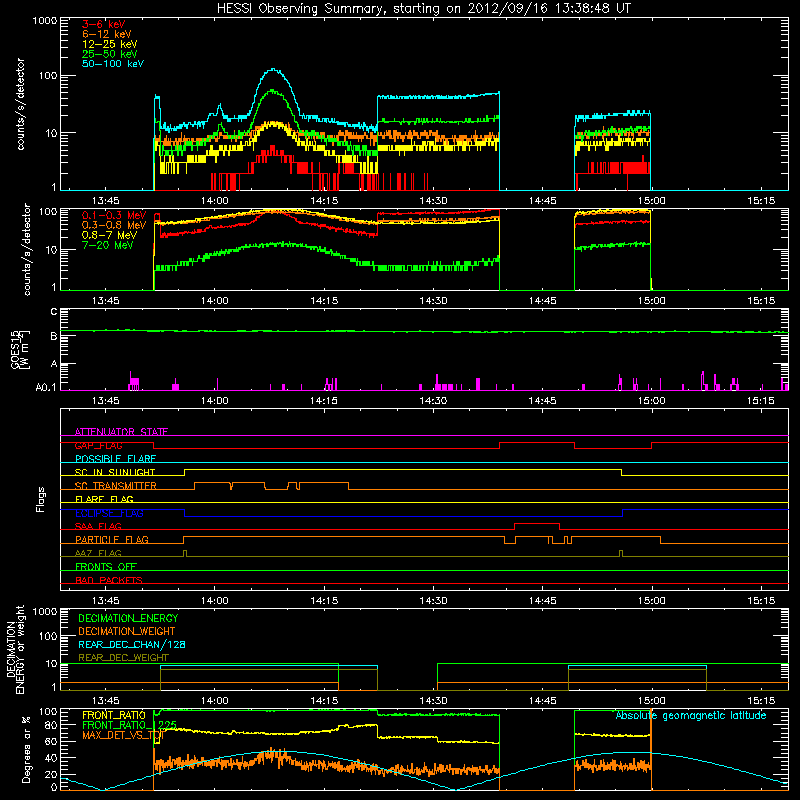Image resolution: width=800 pixels, height=800 pixels.
Task: Click the 'DECIMATION ENERGY or weight' axis title
Action: 16,649
